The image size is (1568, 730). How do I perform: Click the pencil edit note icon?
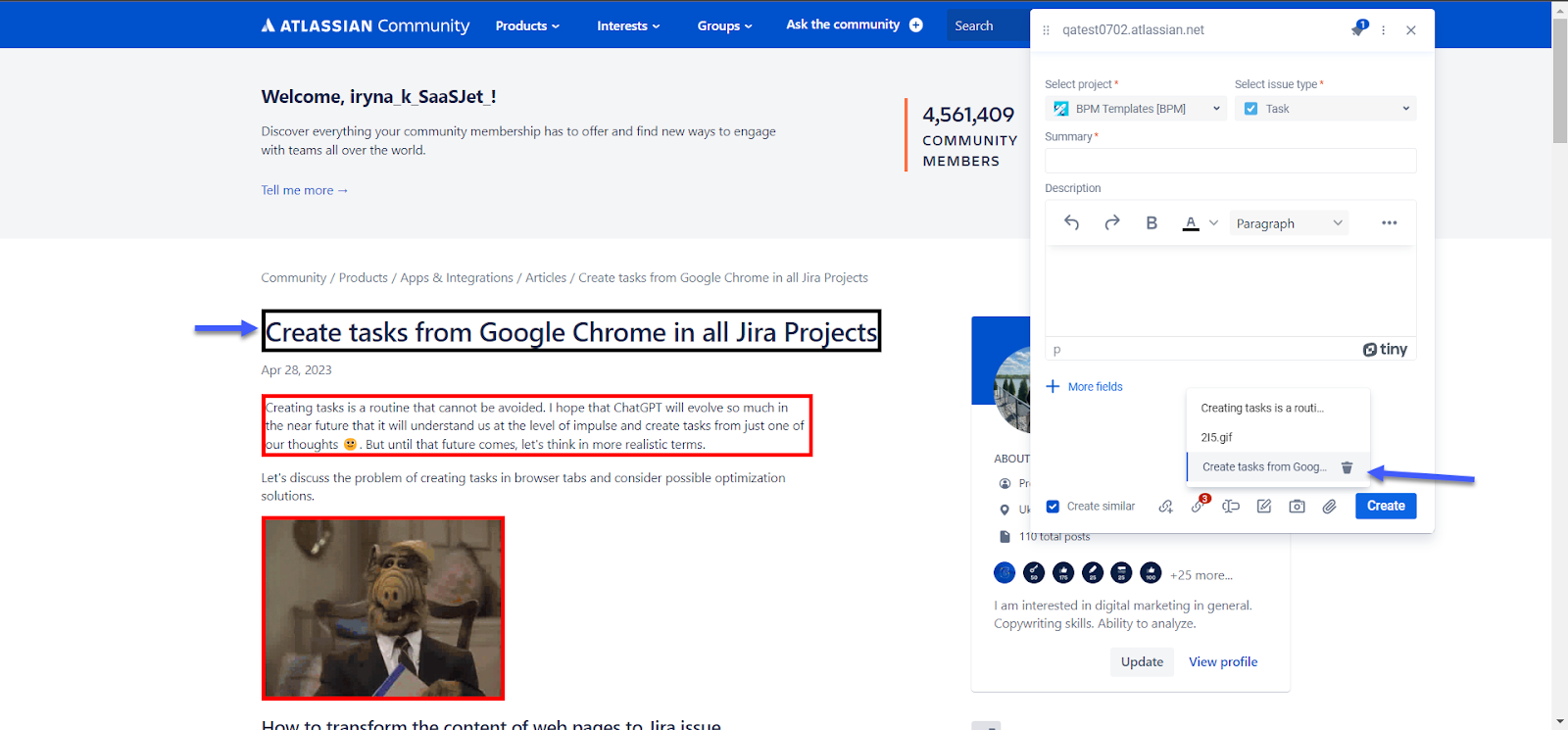click(1264, 507)
